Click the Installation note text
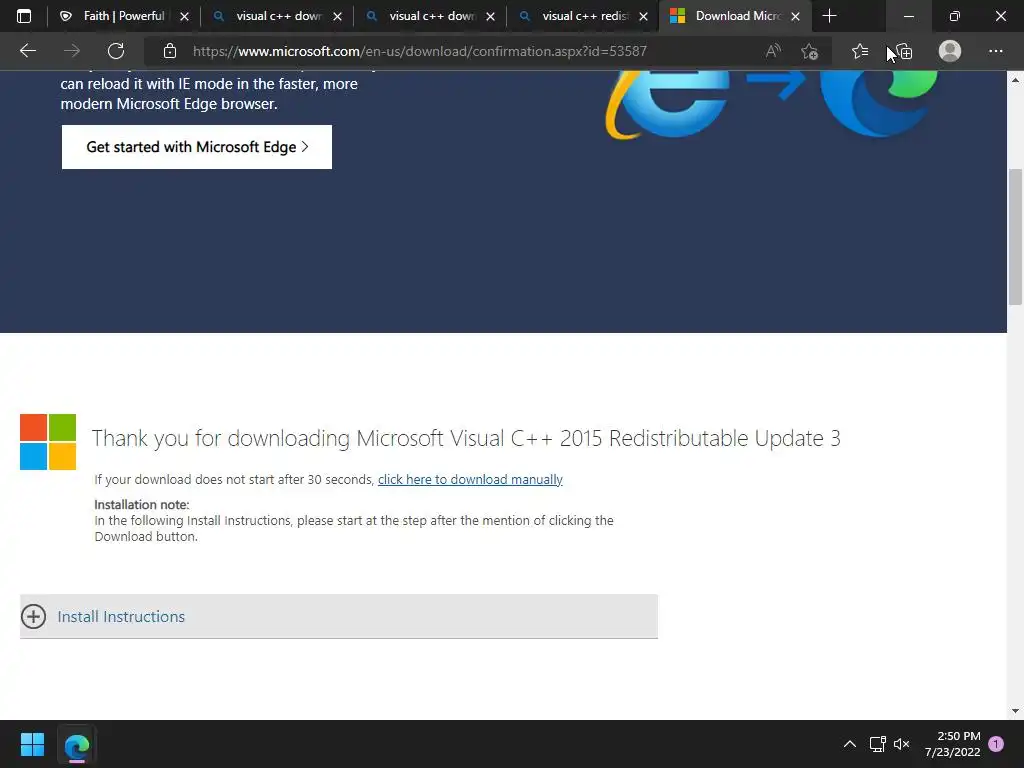This screenshot has height=768, width=1024. click(x=142, y=505)
